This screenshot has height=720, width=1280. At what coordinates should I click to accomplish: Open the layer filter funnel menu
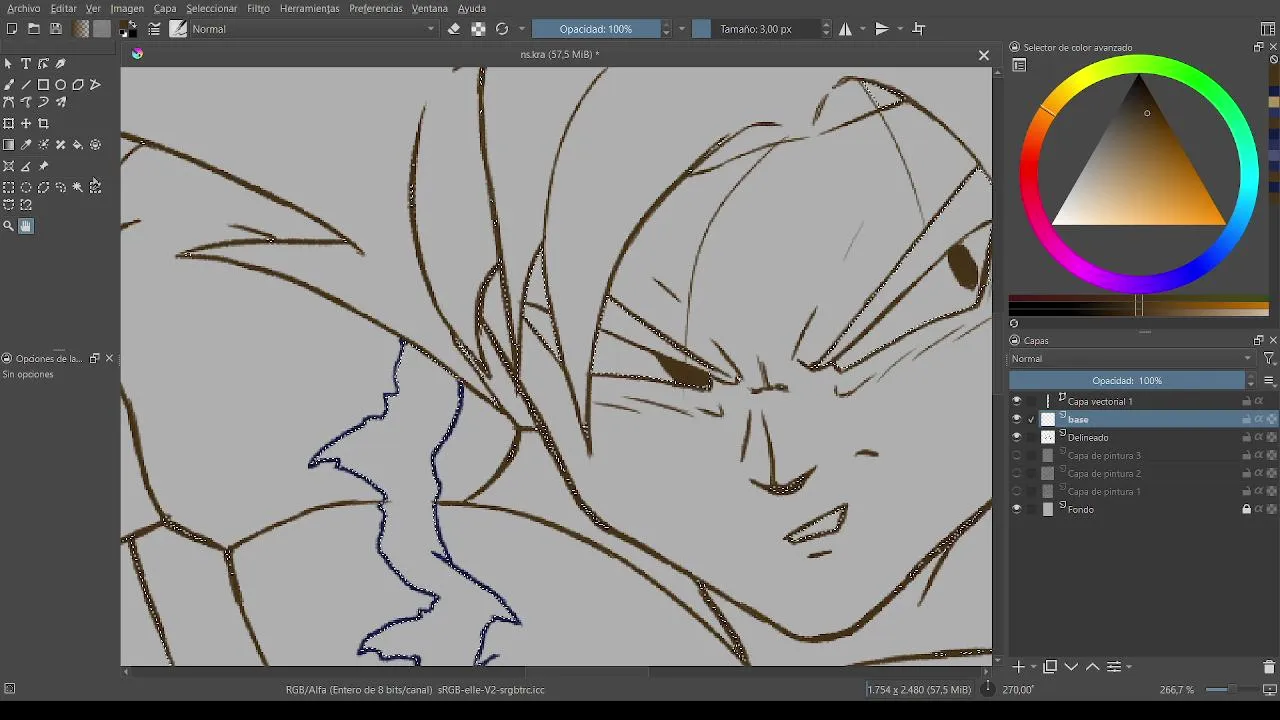1269,359
